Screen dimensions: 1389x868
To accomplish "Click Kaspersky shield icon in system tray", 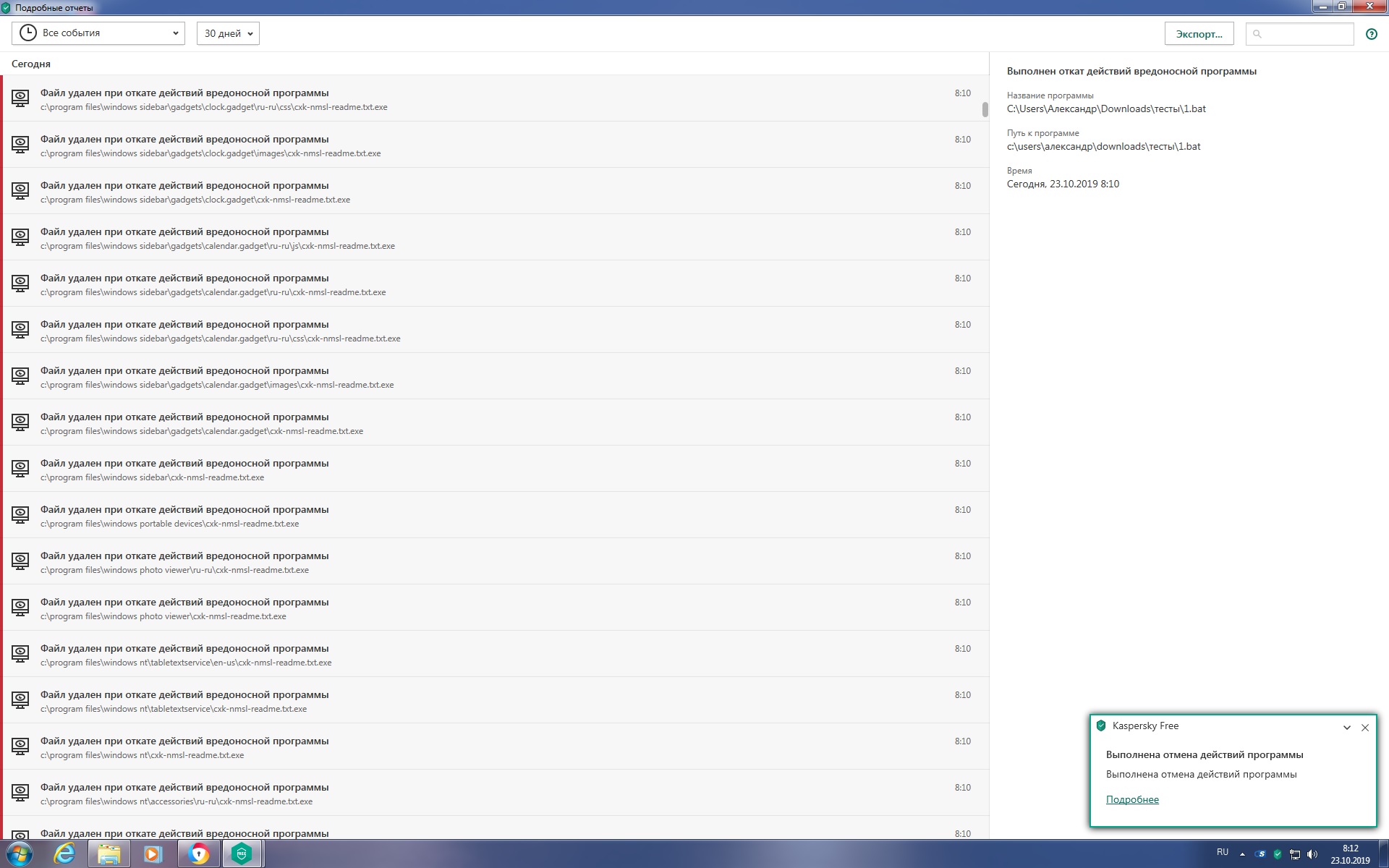I will coord(1278,854).
